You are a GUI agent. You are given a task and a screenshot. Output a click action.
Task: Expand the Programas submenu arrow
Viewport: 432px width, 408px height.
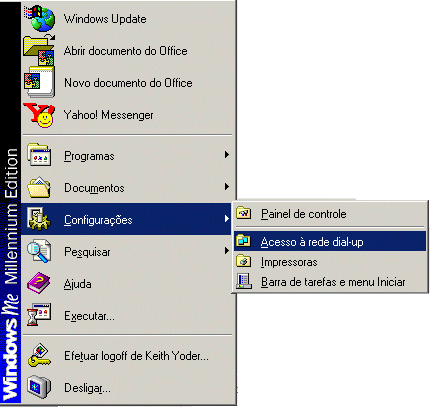coord(227,155)
